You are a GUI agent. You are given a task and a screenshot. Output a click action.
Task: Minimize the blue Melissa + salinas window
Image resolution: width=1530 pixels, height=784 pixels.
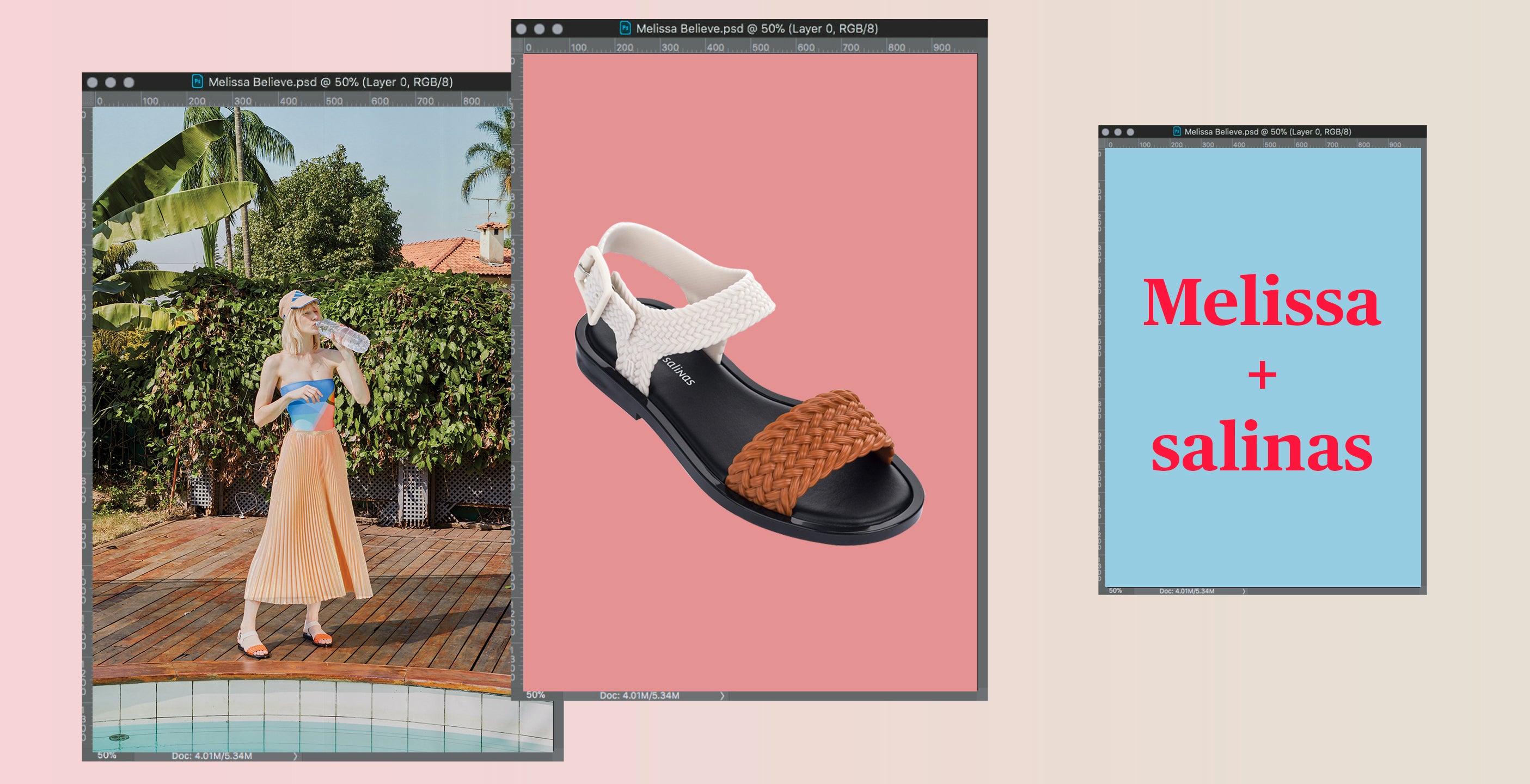pos(1118,132)
